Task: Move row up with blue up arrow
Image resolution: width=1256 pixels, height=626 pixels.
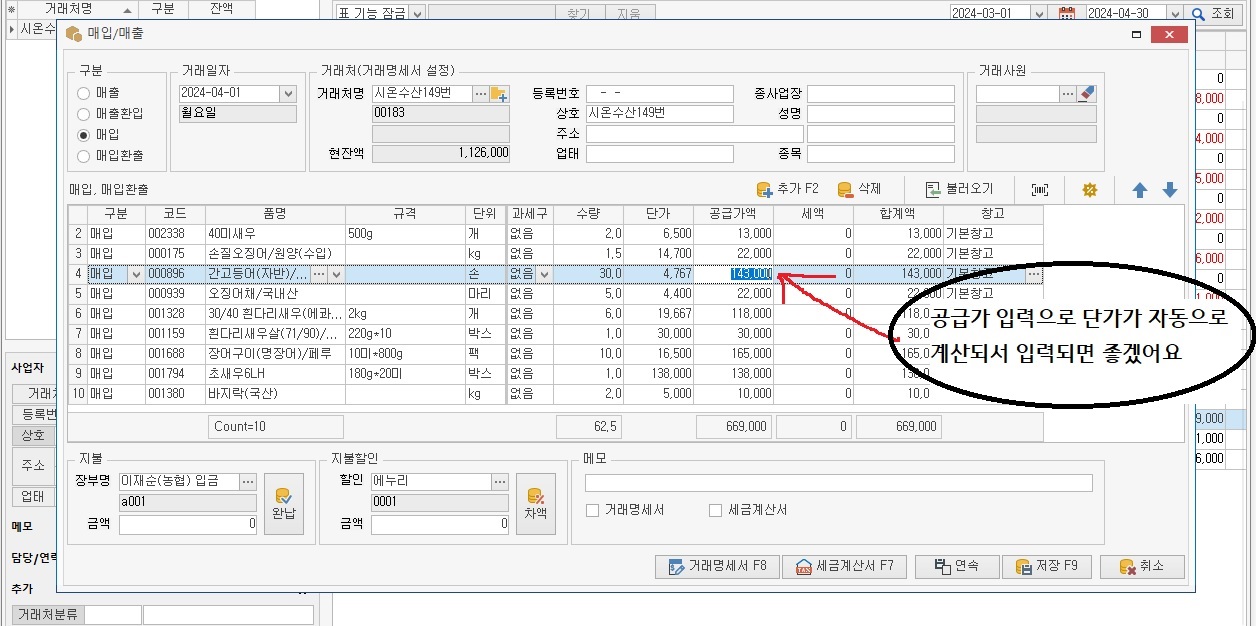Action: click(x=1139, y=190)
